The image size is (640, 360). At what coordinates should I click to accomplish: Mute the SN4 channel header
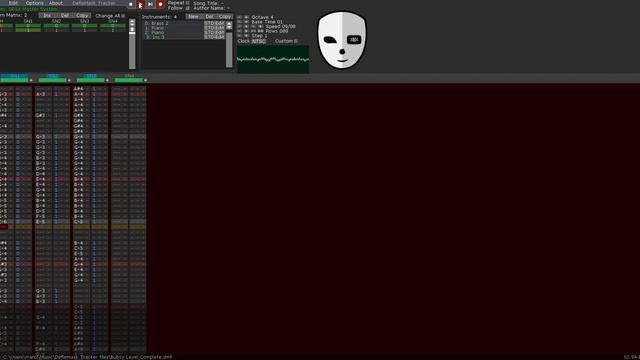(x=129, y=76)
